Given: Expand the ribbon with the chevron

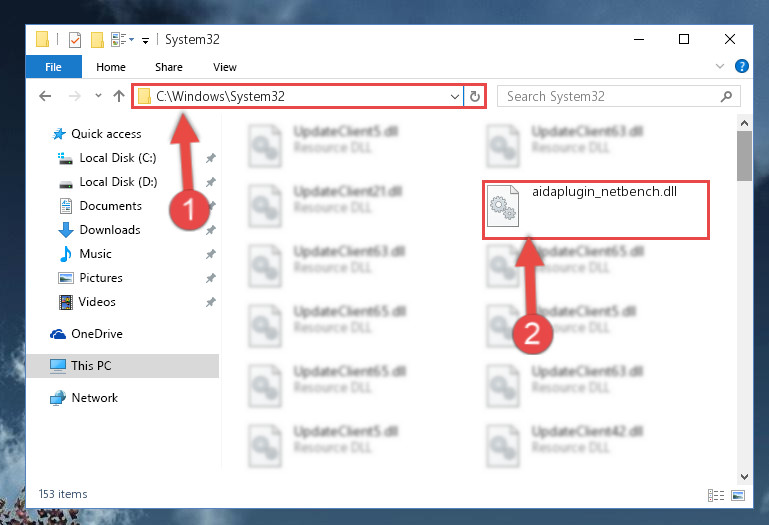Looking at the screenshot, I should [x=719, y=66].
